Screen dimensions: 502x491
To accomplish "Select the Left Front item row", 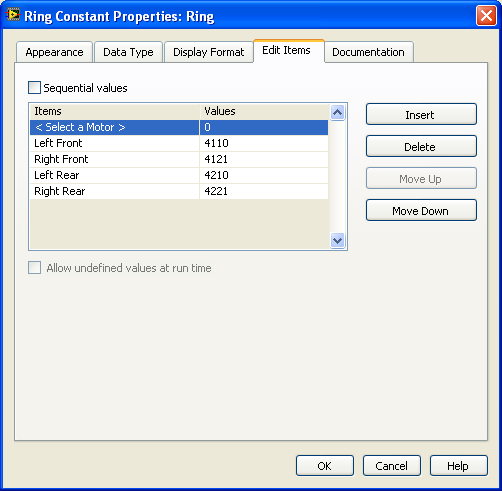I will 179,143.
